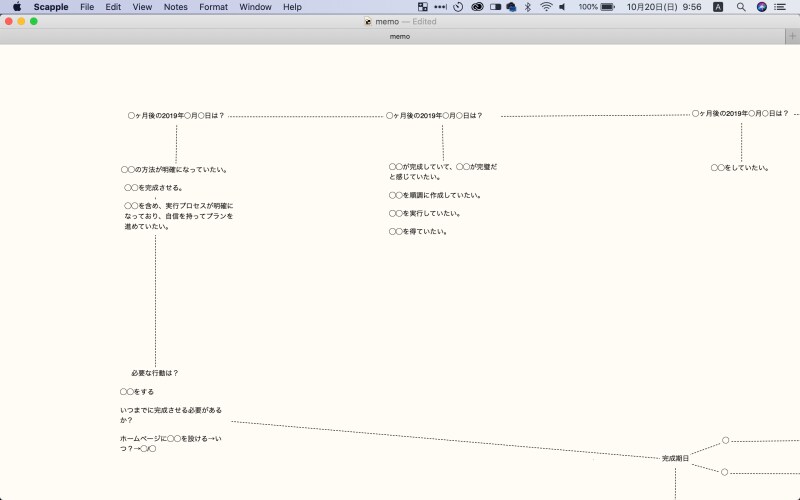Screen dimensions: 800x500
Task: Select the date note above '○○をしていたい。'
Action: [x=740, y=113]
